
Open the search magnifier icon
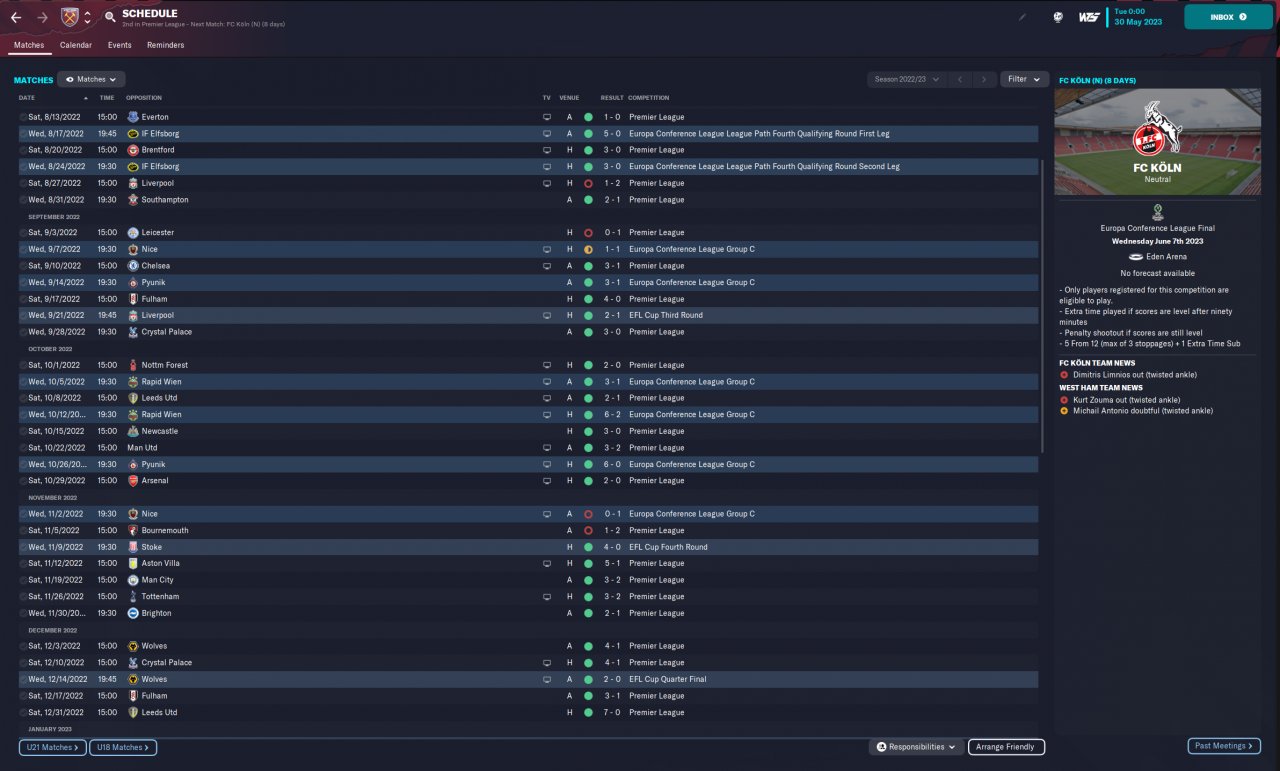tap(110, 17)
